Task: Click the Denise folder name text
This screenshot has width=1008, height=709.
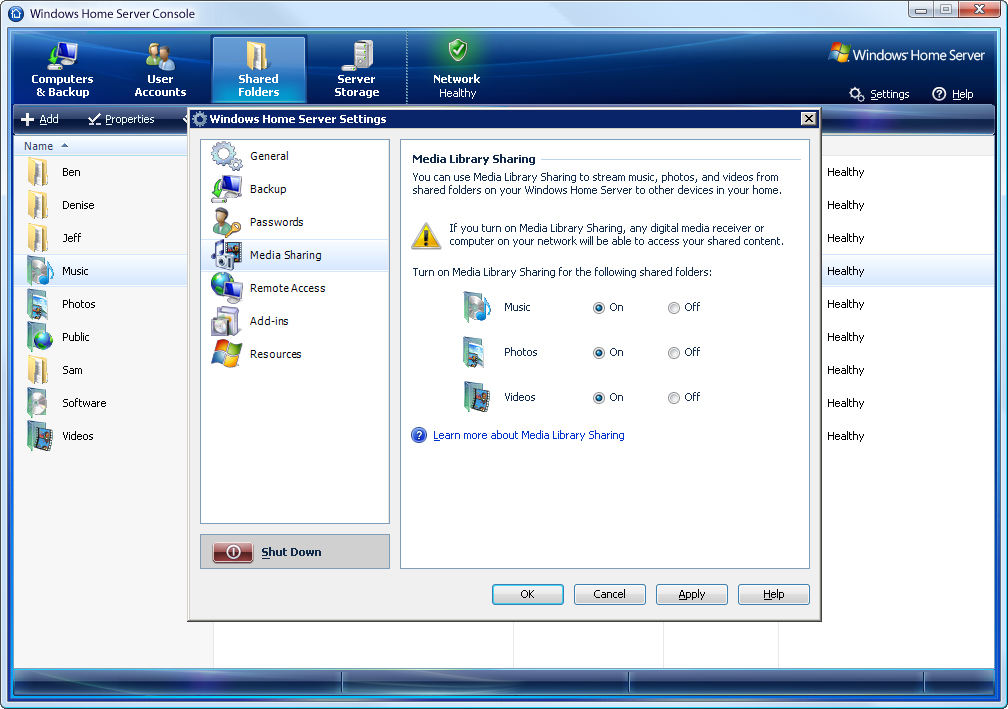Action: pos(78,205)
